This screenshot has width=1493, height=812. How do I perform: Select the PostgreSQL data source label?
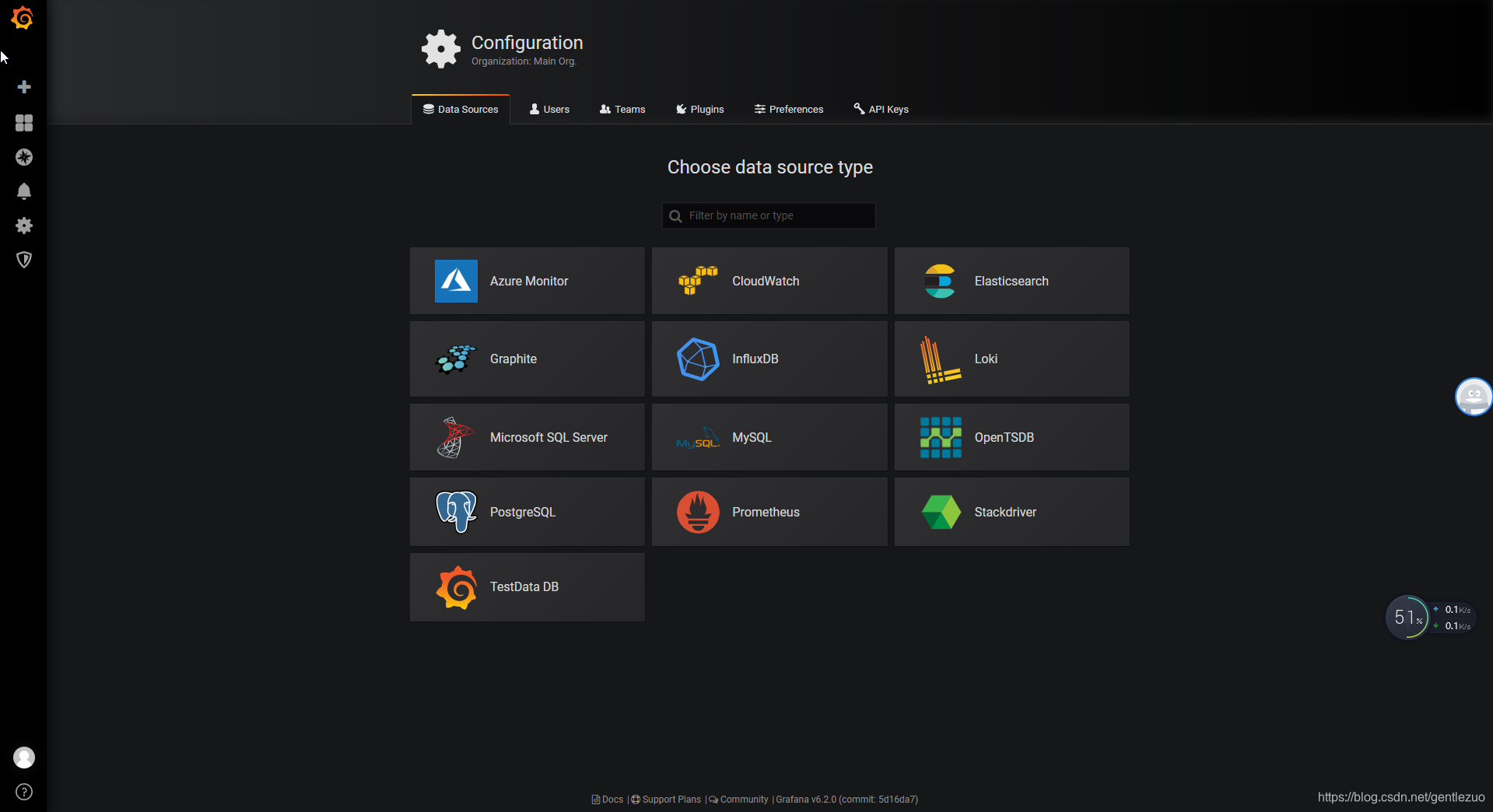tap(523, 513)
